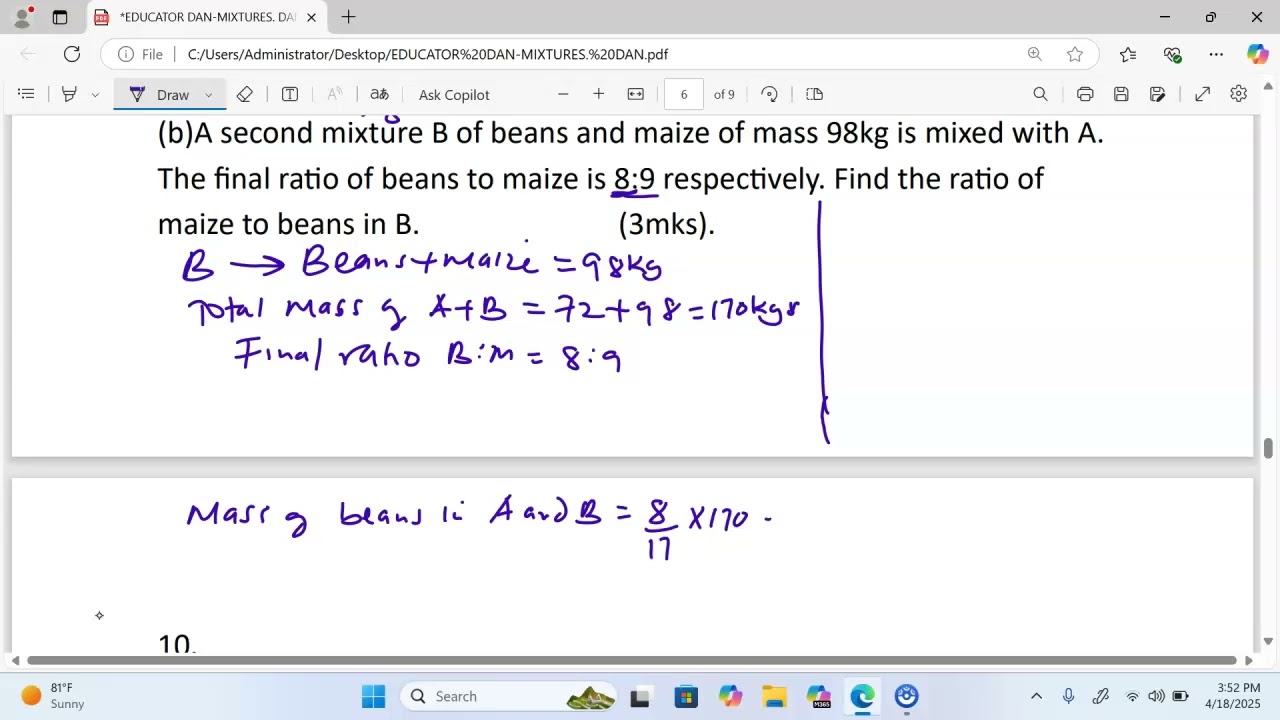1280x720 pixels.
Task: Open the battery tray icon
Action: (x=1180, y=696)
